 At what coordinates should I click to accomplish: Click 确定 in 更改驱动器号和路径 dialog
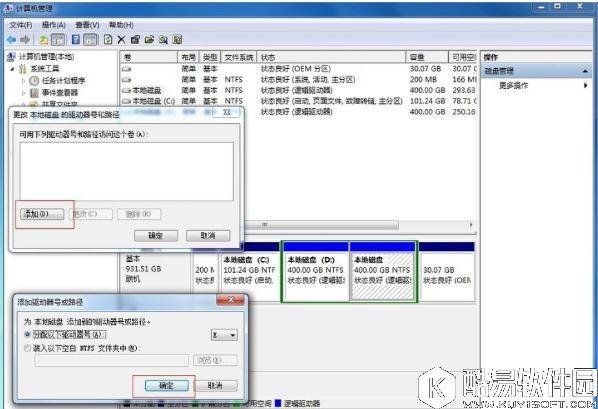(x=156, y=236)
